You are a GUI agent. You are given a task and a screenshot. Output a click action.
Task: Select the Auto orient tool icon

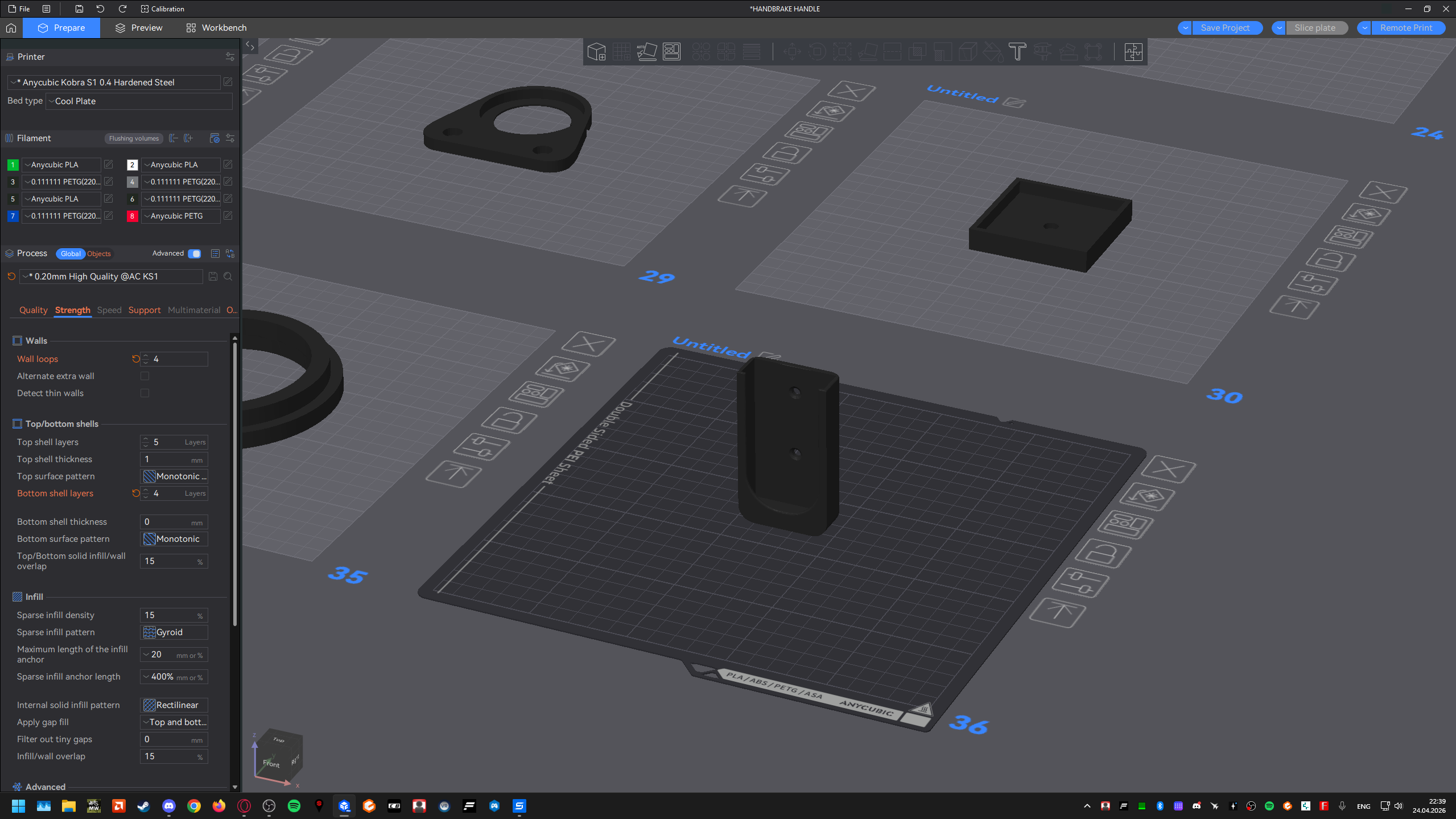tap(646, 52)
